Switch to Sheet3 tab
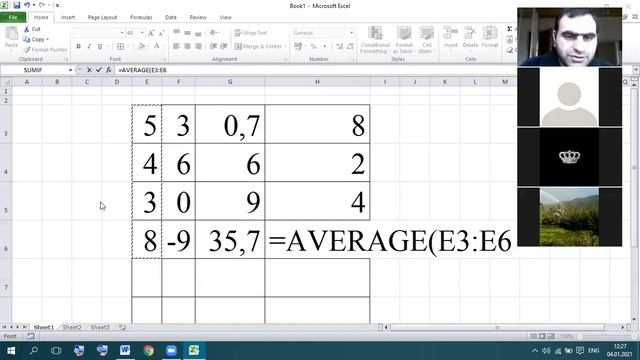Viewport: 640px width, 360px height. [100, 327]
